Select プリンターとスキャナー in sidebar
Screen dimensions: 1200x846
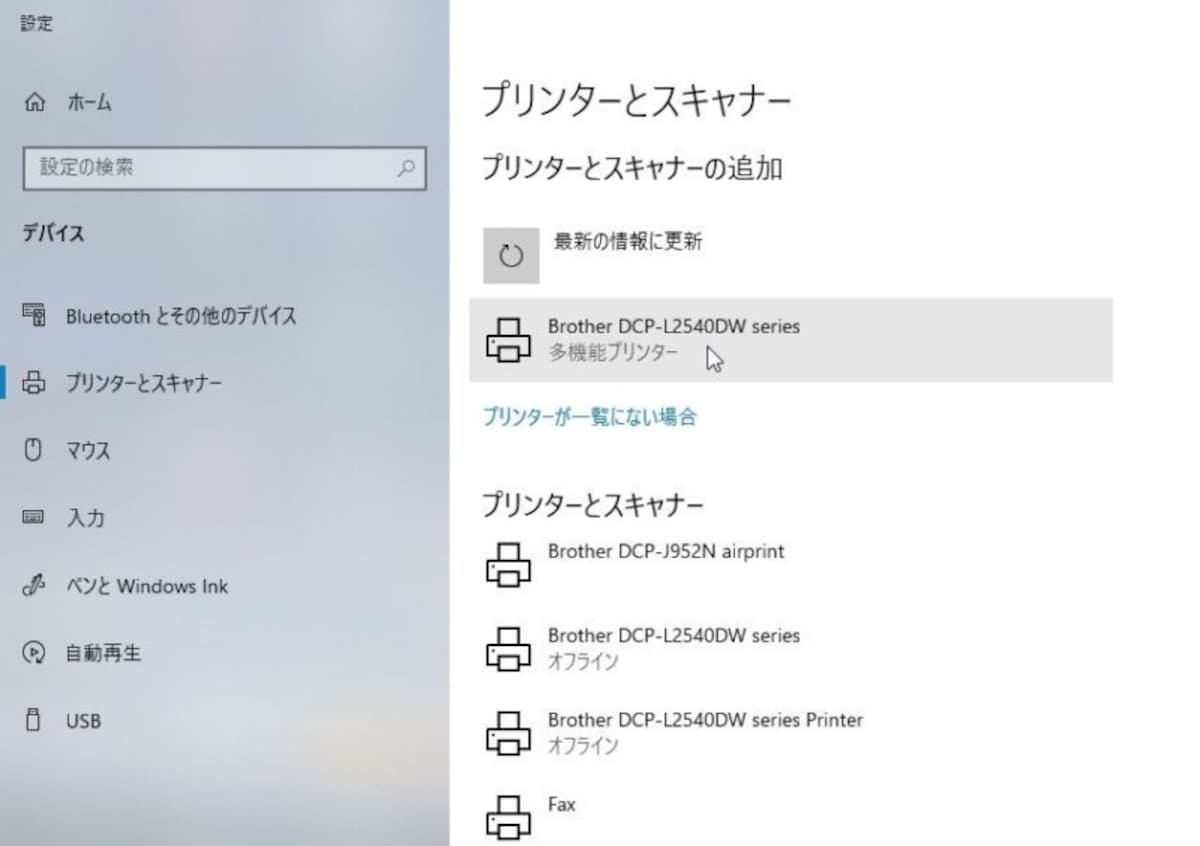click(144, 383)
